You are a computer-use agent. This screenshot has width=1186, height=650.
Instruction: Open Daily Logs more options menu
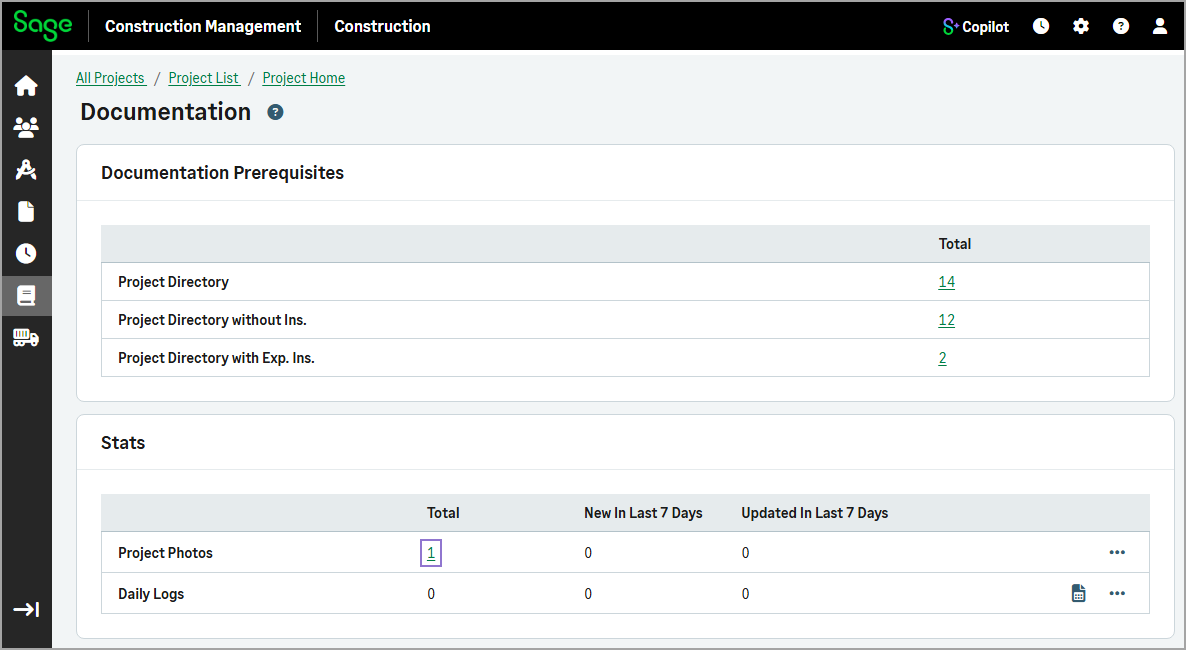tap(1117, 593)
